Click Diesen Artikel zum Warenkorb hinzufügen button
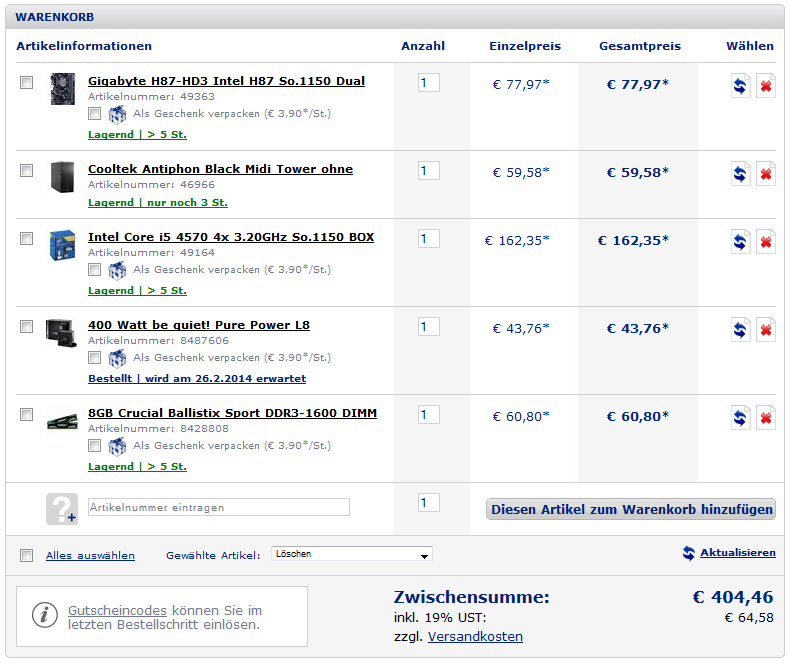The image size is (789, 664). (x=631, y=510)
